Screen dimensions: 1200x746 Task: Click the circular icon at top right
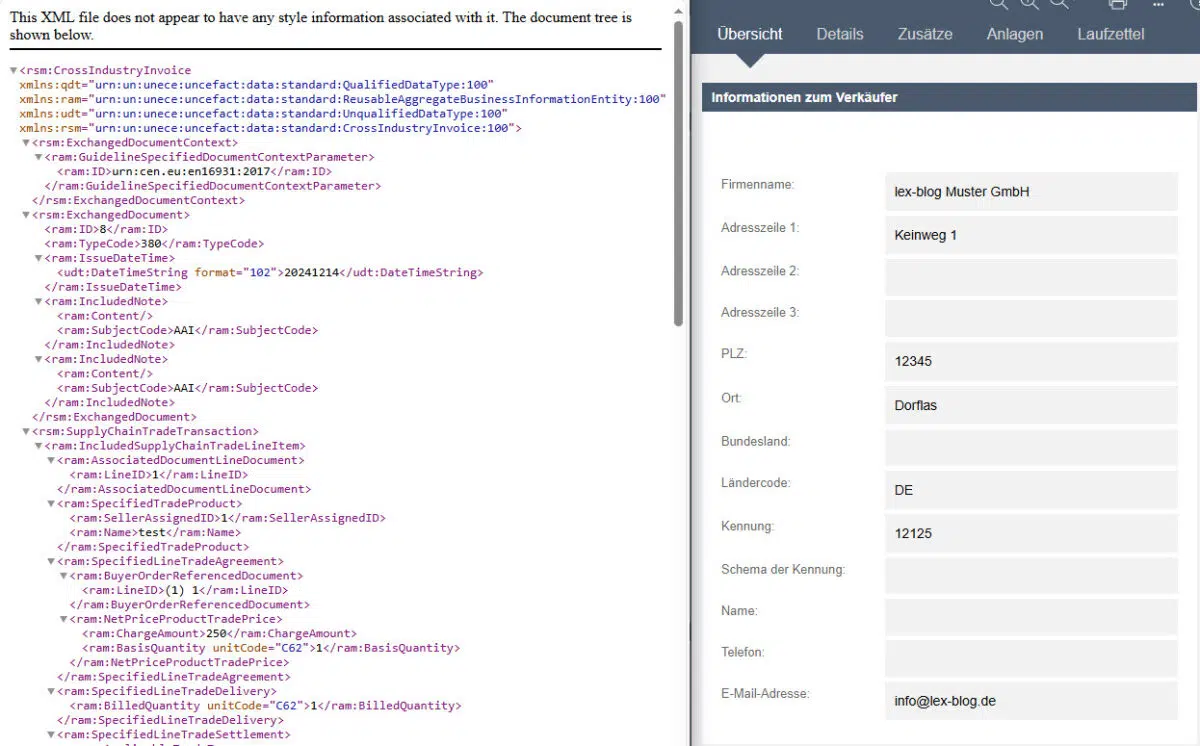(x=1194, y=6)
